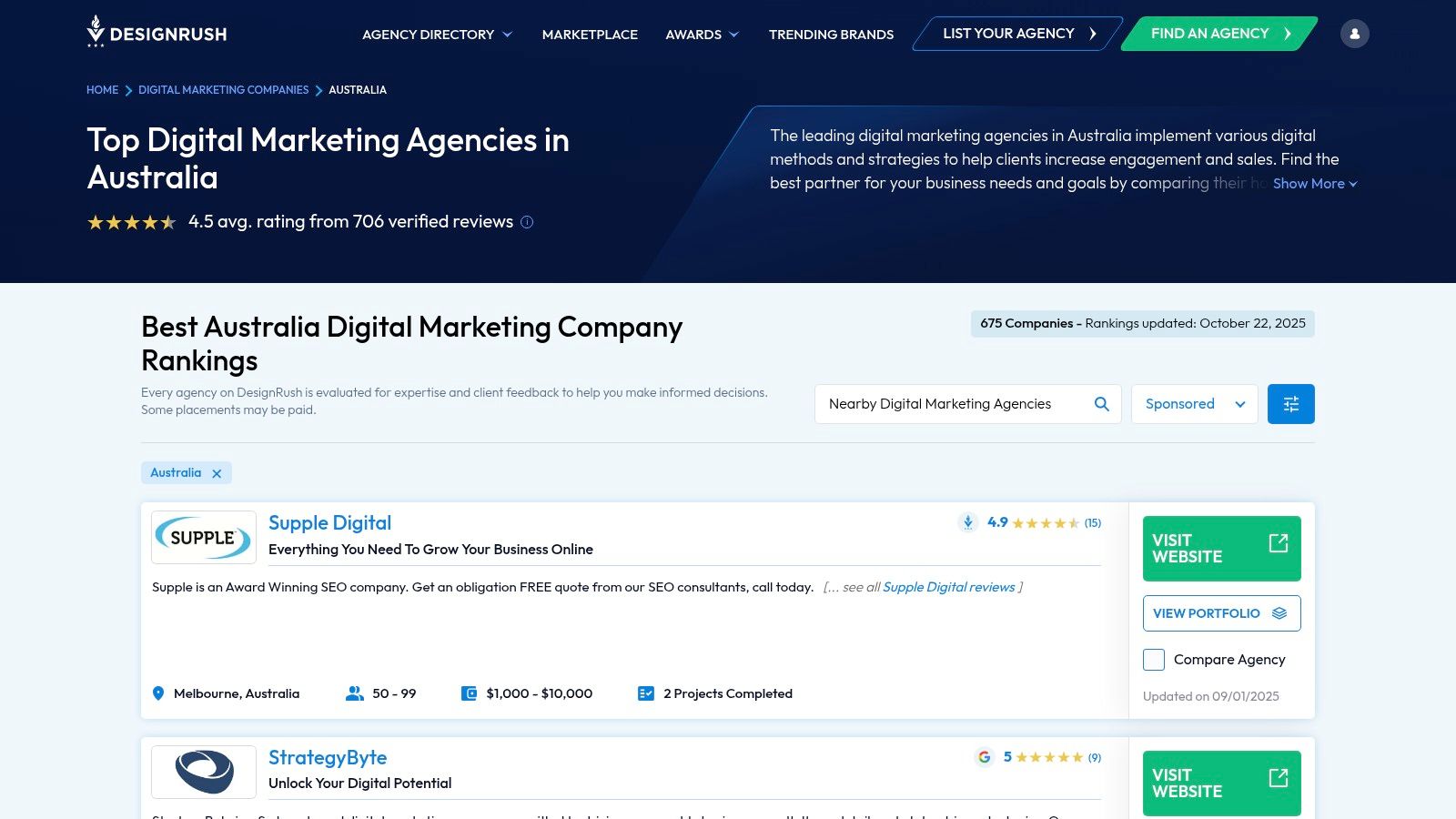Open the StrategyByte agency title
The height and width of the screenshot is (819, 1456).
(328, 758)
